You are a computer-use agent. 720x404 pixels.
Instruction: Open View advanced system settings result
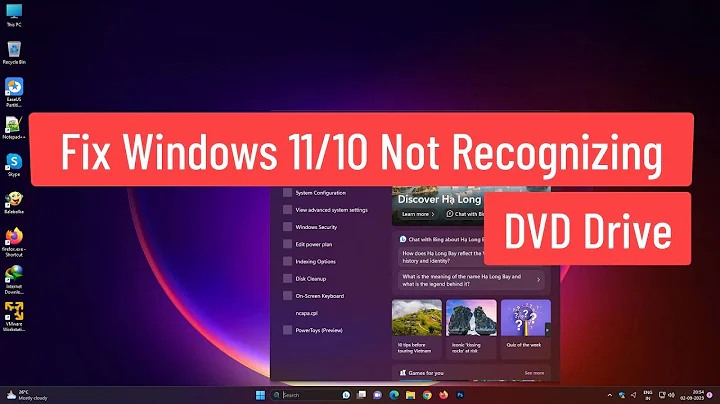[330, 210]
